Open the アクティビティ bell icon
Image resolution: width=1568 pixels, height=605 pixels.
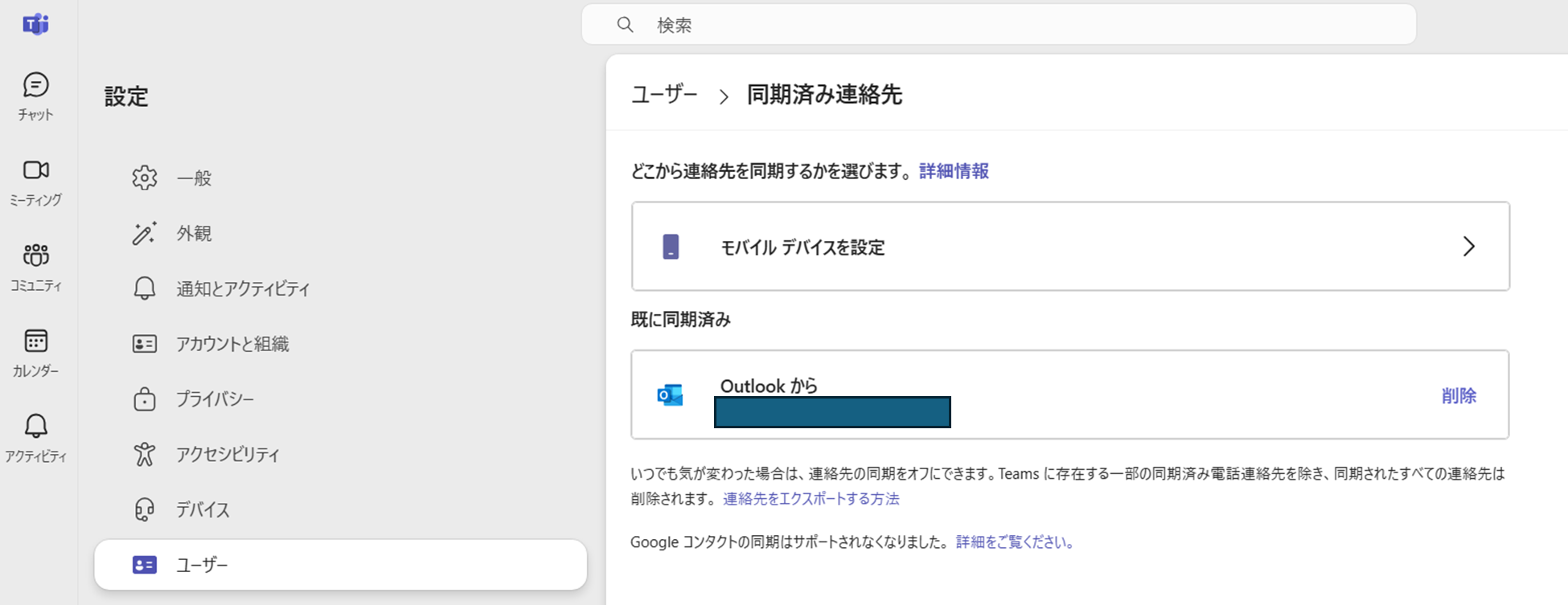[35, 426]
